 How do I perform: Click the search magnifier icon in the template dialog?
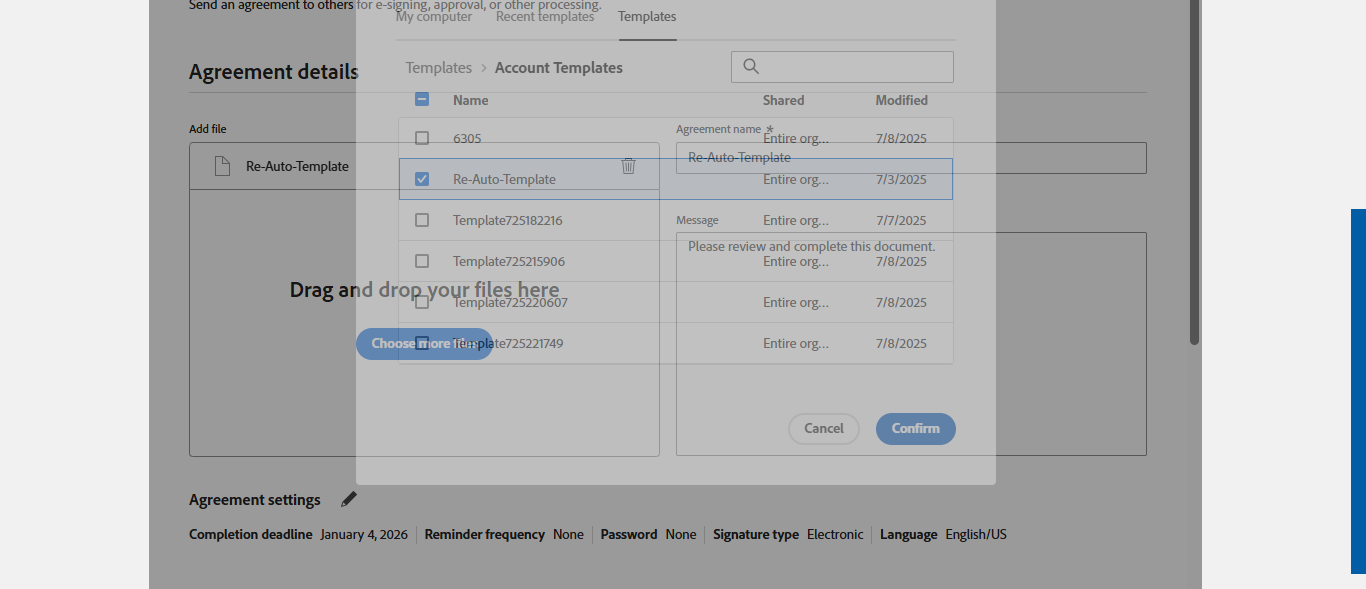tap(751, 67)
